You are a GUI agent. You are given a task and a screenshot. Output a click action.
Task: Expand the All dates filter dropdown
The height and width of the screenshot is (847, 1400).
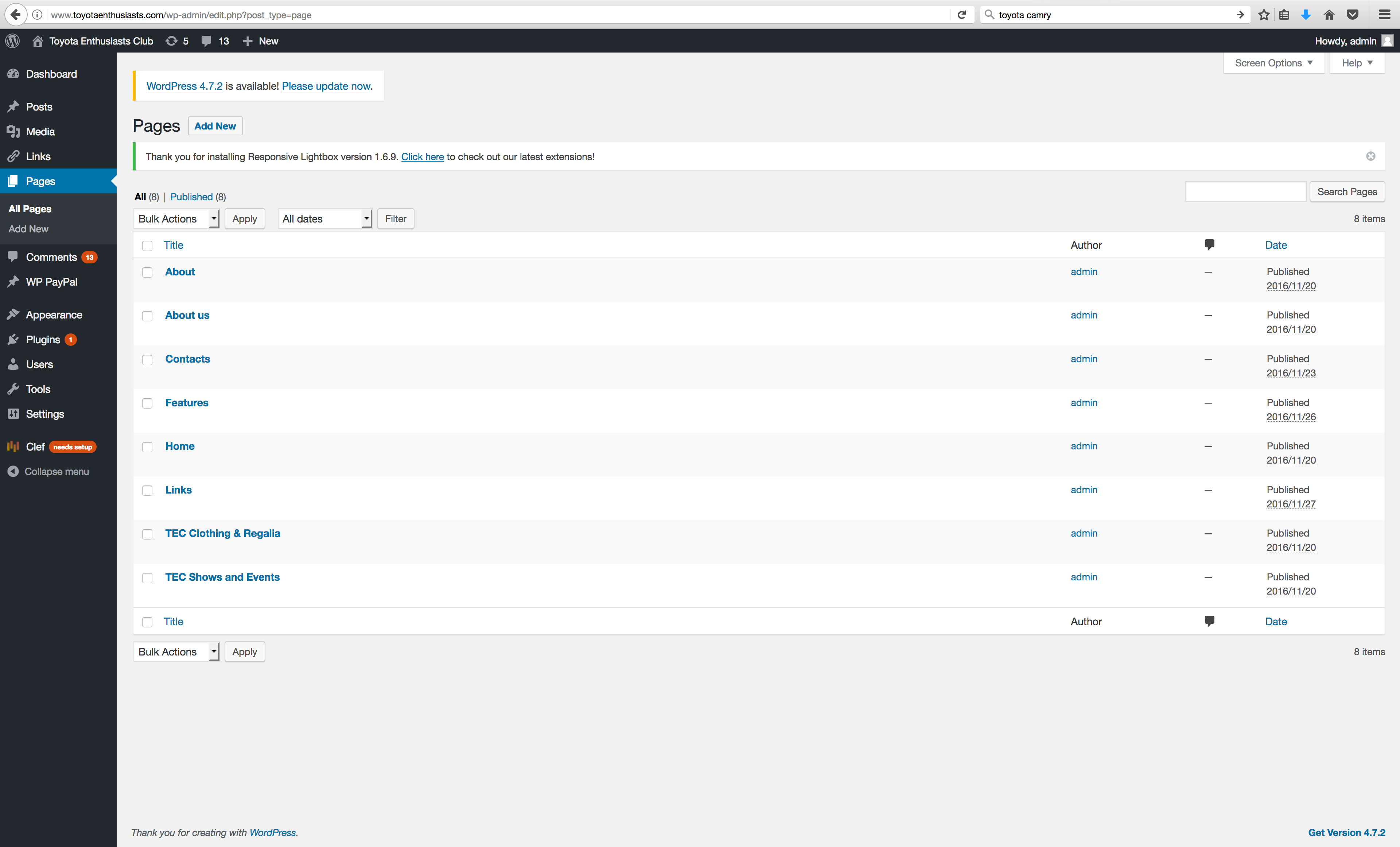coord(324,219)
